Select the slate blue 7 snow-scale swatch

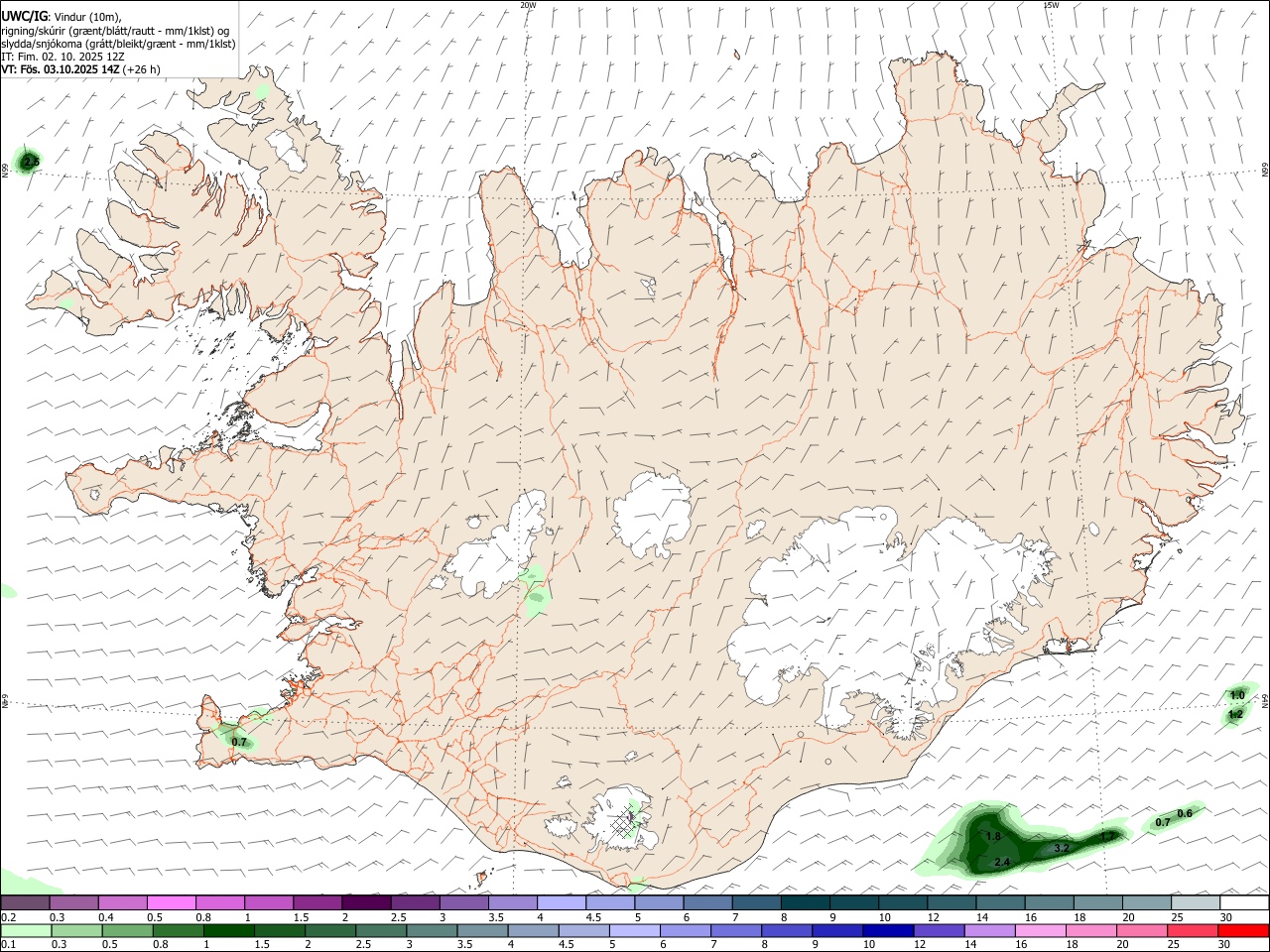tap(756, 902)
